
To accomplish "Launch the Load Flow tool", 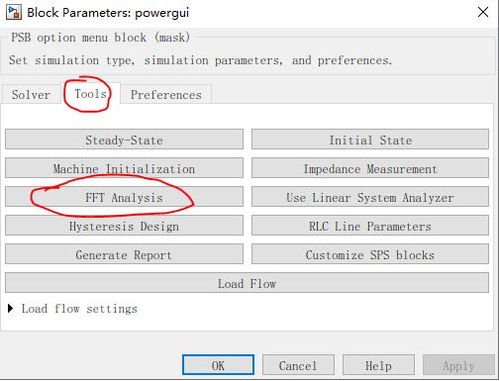I will pyautogui.click(x=247, y=283).
